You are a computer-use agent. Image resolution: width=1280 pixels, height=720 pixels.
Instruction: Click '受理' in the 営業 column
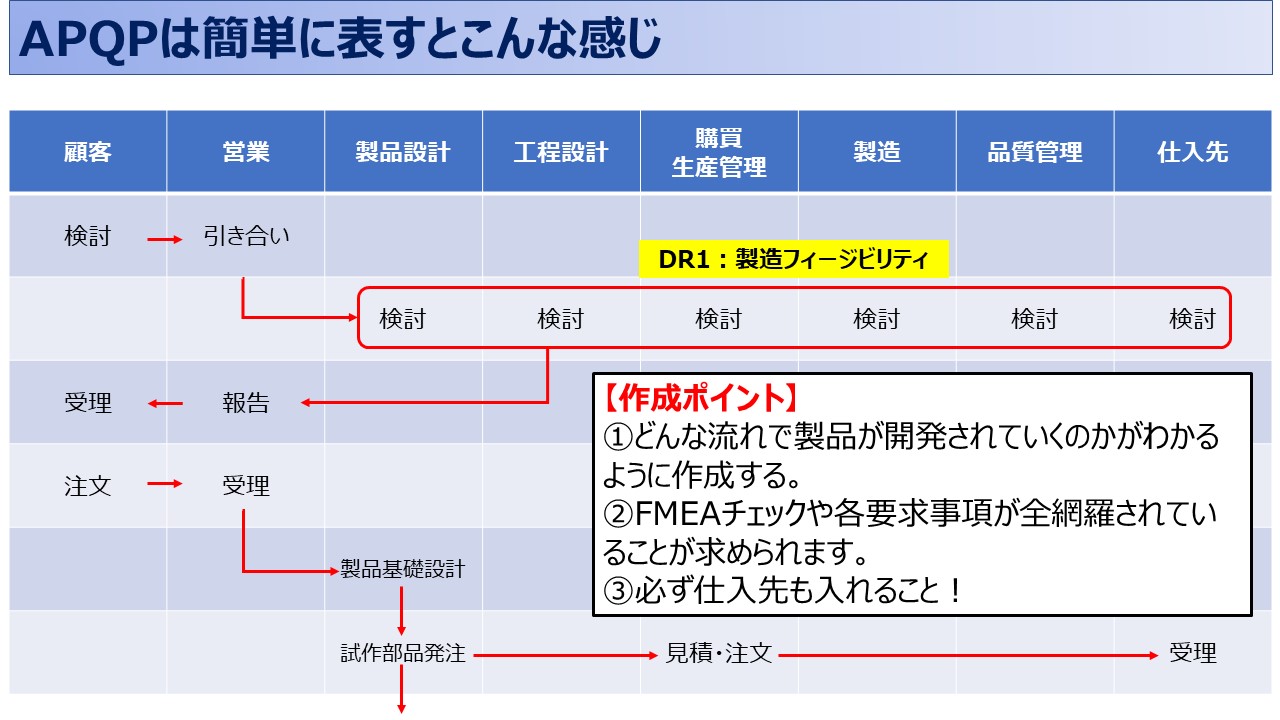(246, 486)
